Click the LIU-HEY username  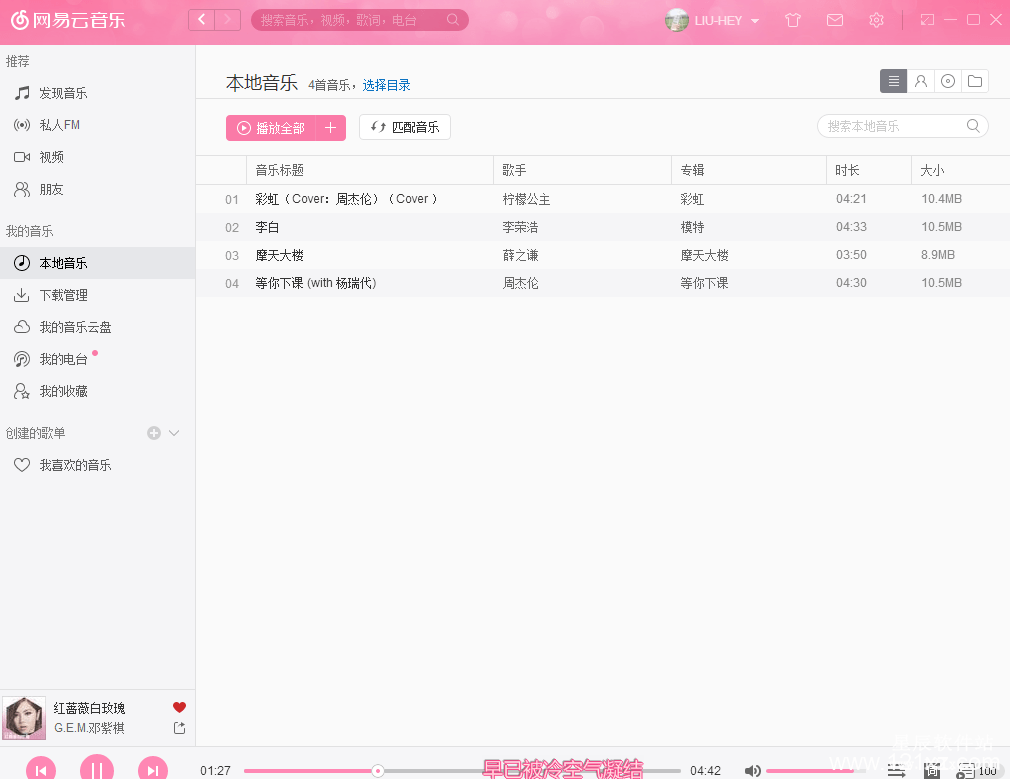point(718,21)
